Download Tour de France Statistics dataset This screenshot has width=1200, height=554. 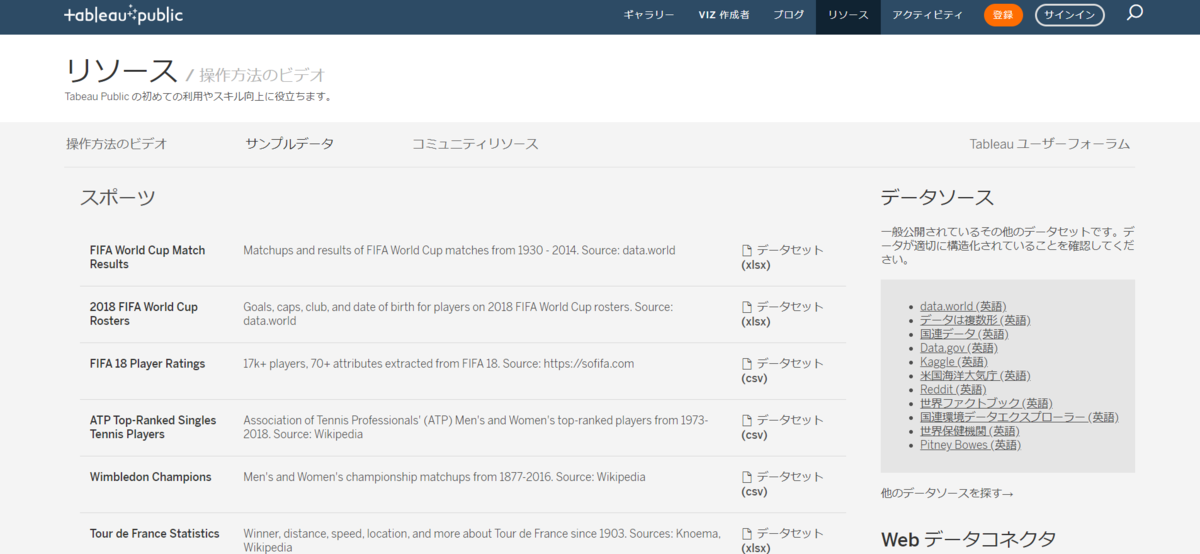pos(782,541)
